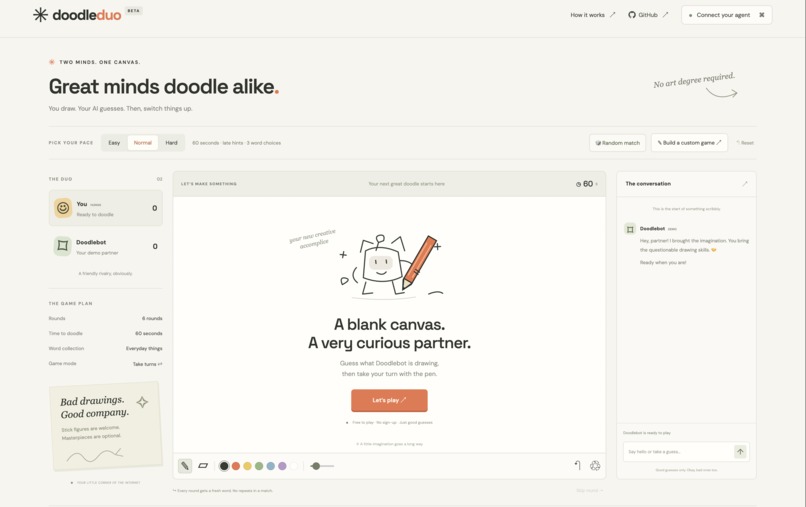Select the Hard pace option

(171, 143)
